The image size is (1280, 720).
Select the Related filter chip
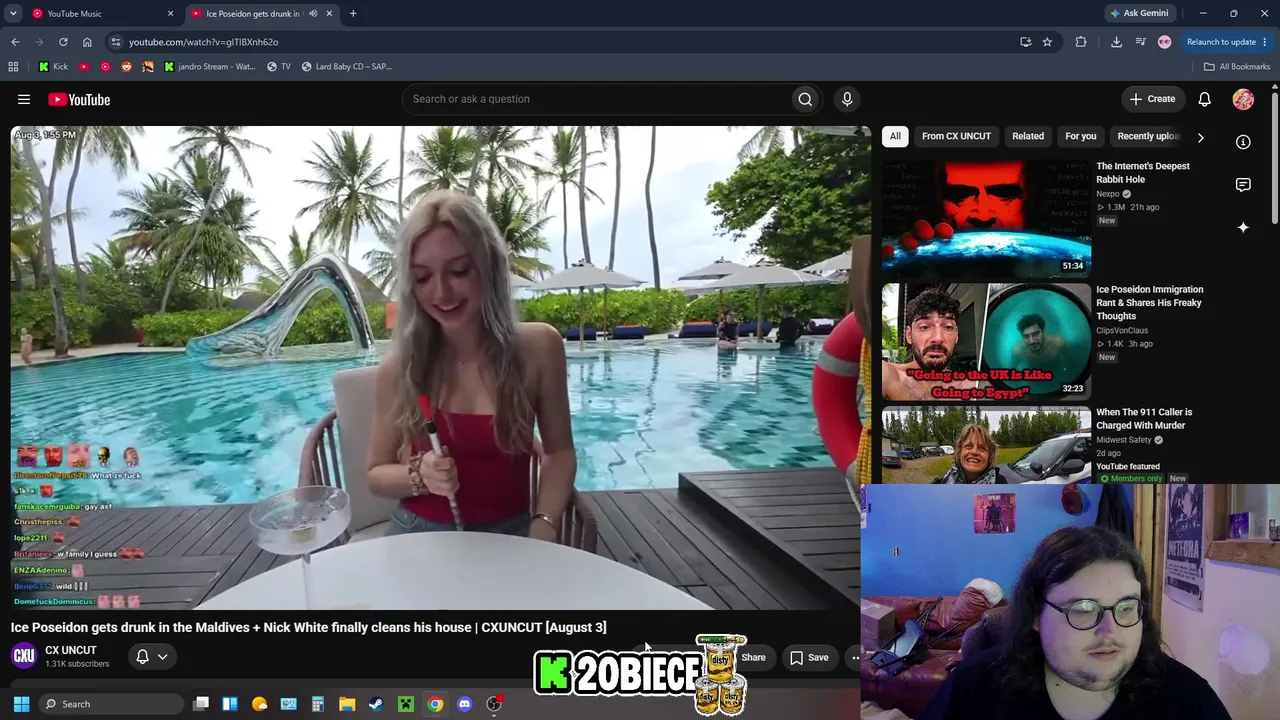click(x=1028, y=136)
